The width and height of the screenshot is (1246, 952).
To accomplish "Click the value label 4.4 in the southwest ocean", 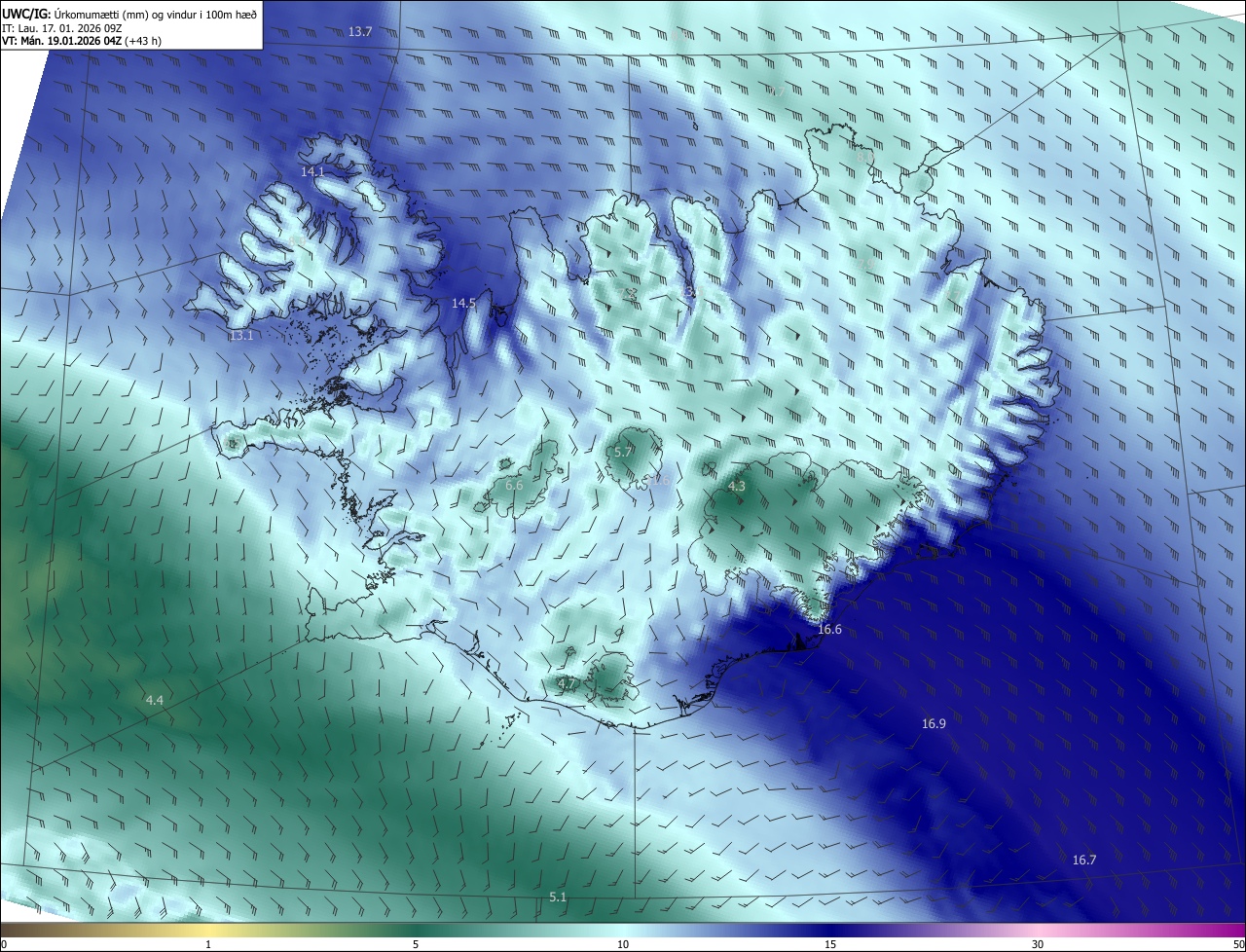I will coord(155,700).
